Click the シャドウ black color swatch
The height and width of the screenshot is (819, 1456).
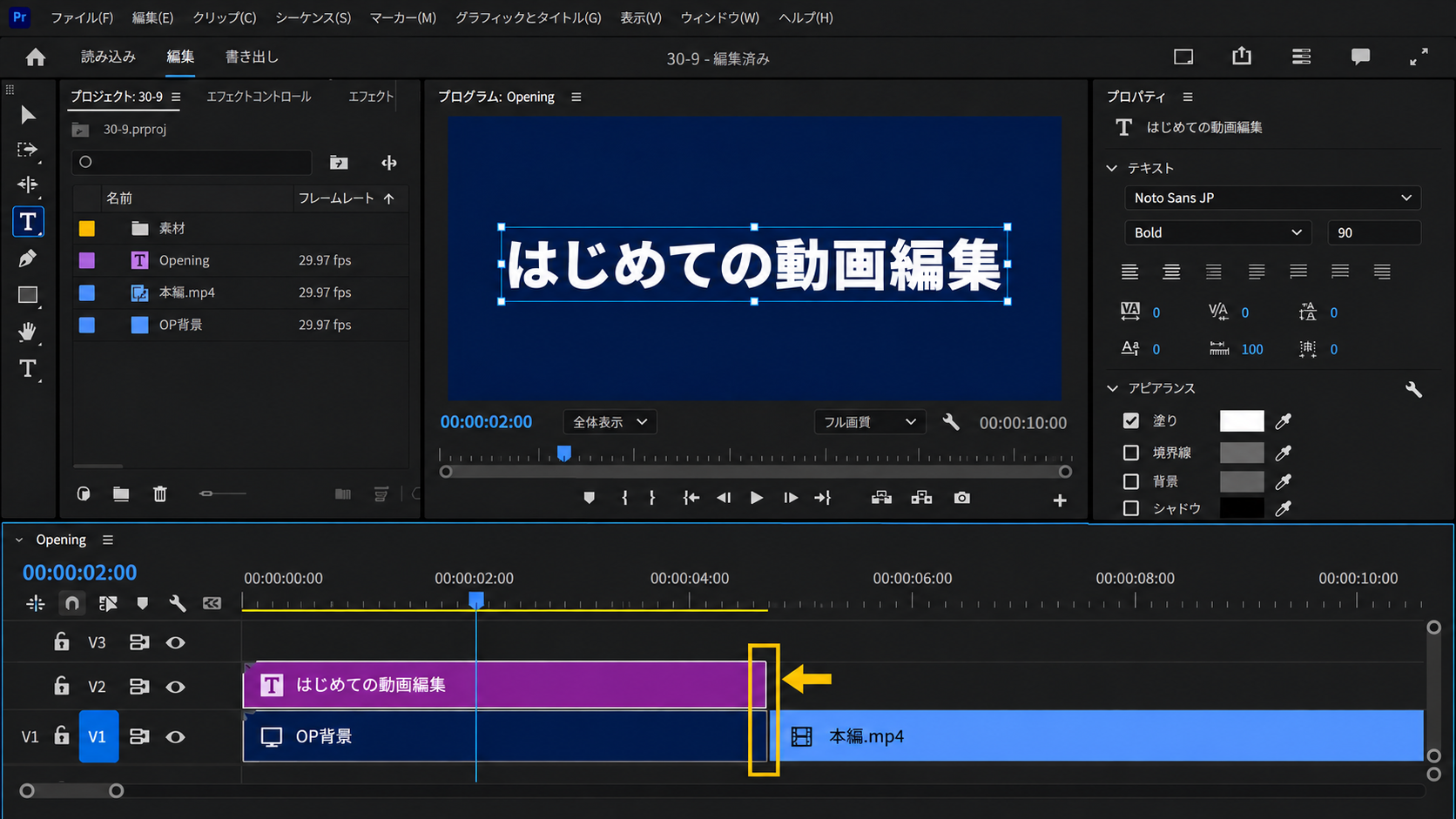tap(1242, 508)
